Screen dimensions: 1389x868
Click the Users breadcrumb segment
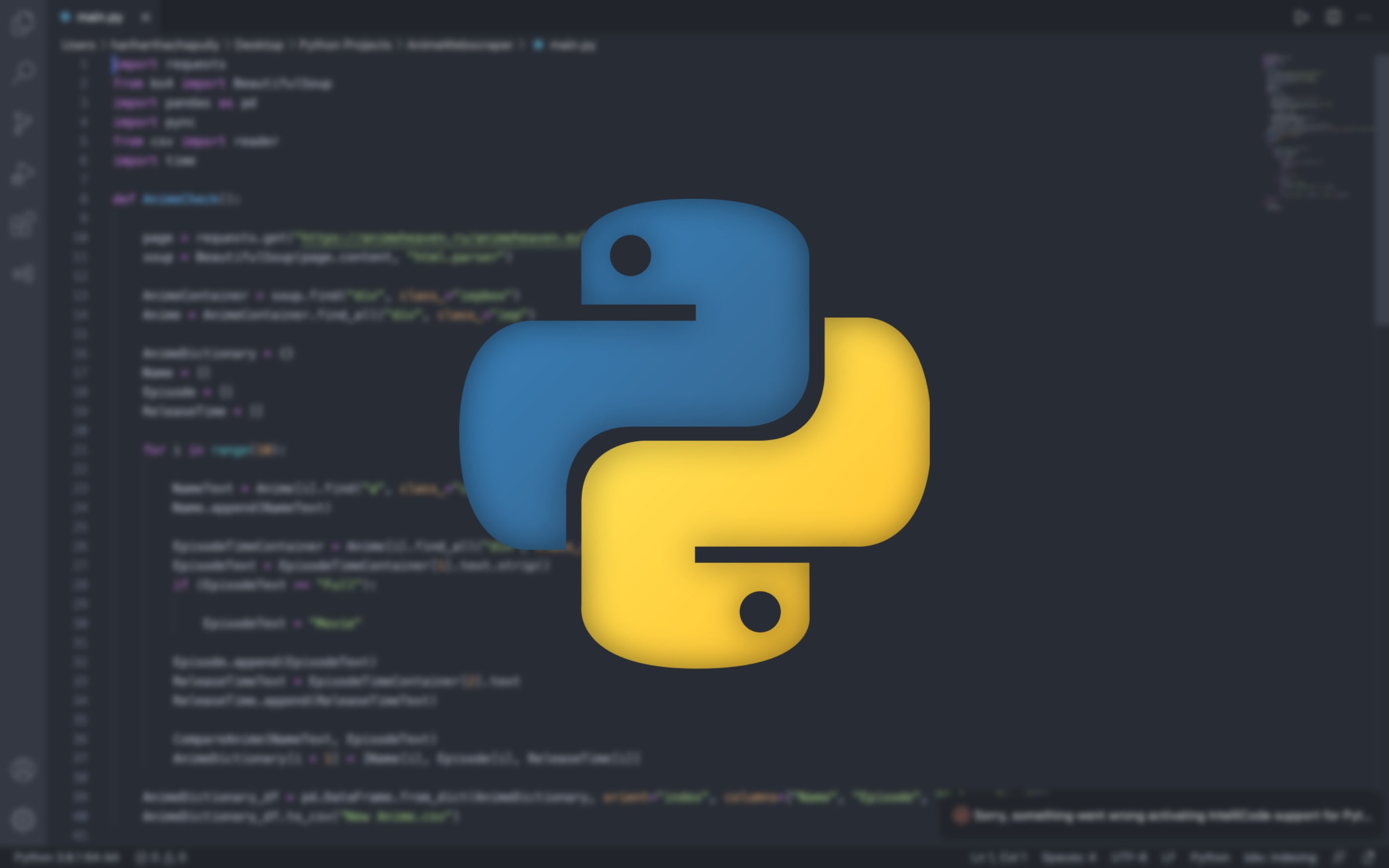coord(78,45)
